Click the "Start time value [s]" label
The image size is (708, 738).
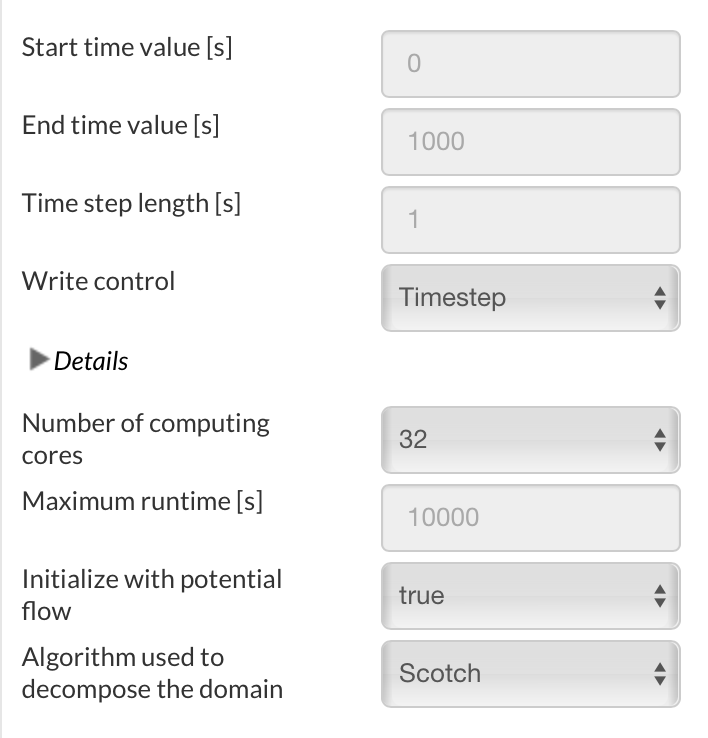[x=127, y=47]
